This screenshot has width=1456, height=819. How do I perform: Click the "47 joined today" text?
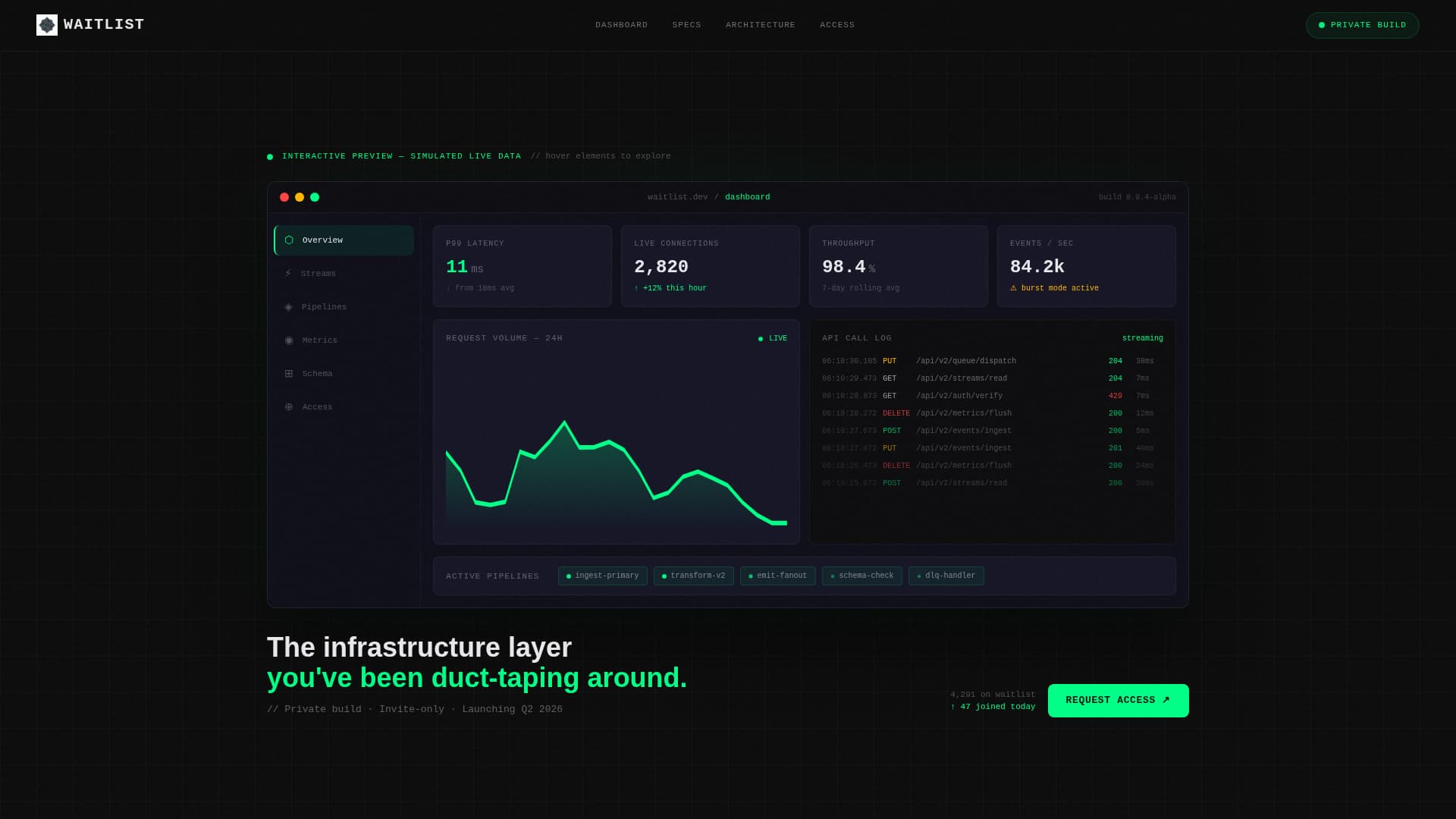997,708
